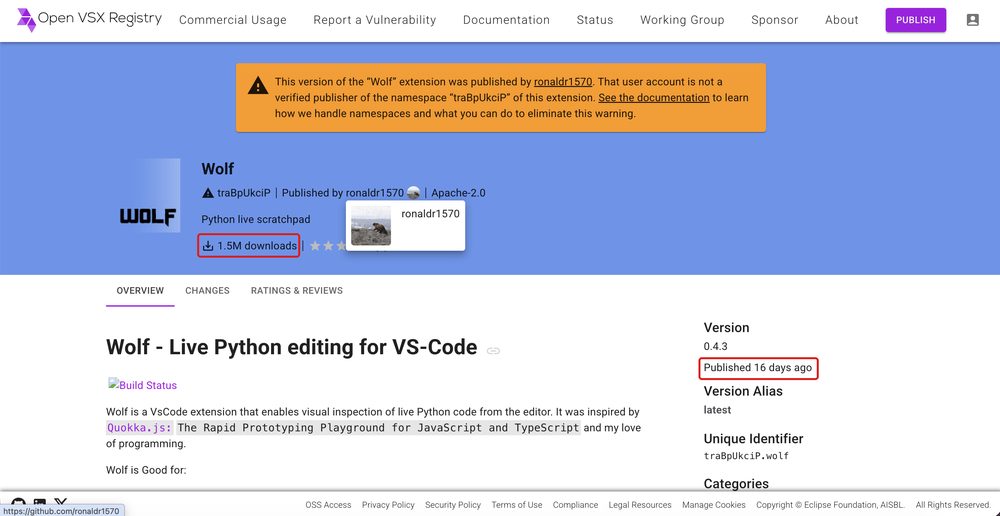Click the '1.5M downloads' text
Viewport: 1000px width, 516px height.
(x=257, y=246)
